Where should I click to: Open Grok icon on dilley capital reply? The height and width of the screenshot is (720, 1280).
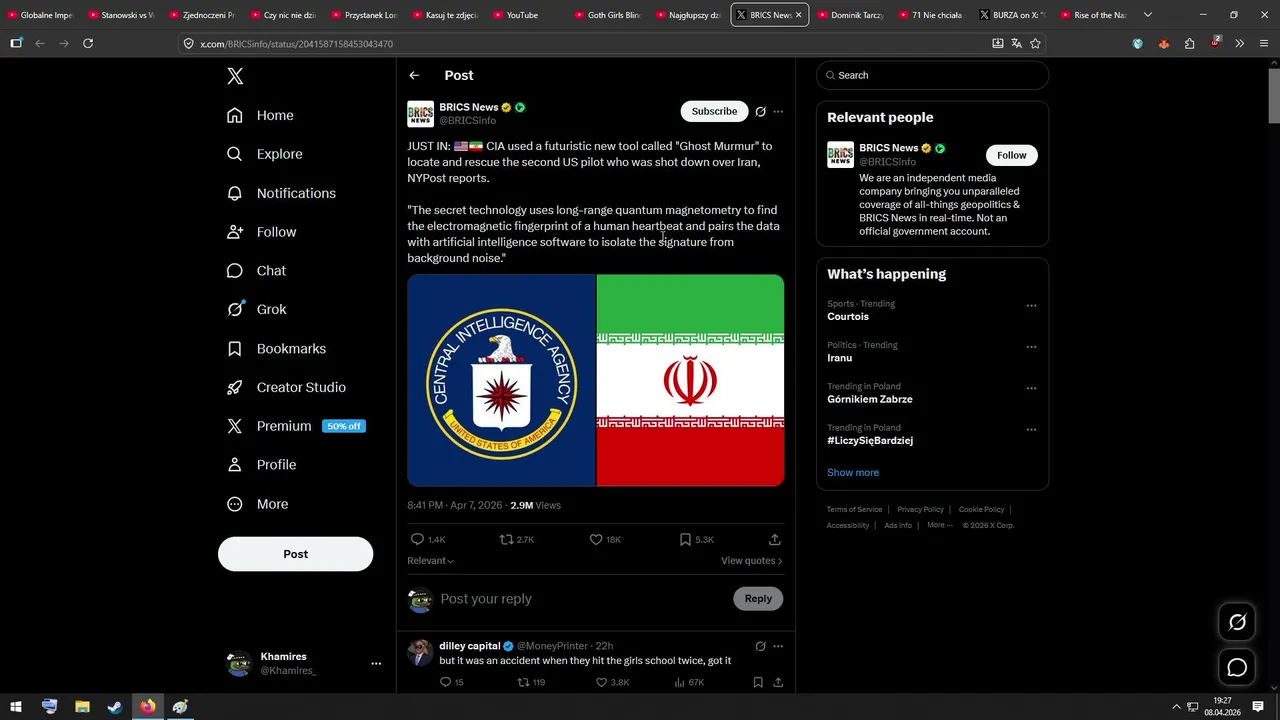[x=760, y=646]
